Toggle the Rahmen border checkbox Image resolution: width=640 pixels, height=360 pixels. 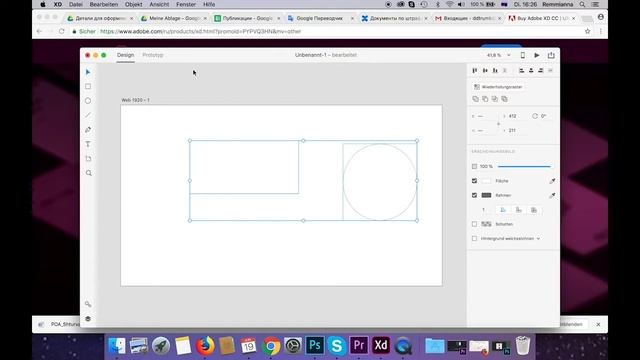(x=474, y=196)
